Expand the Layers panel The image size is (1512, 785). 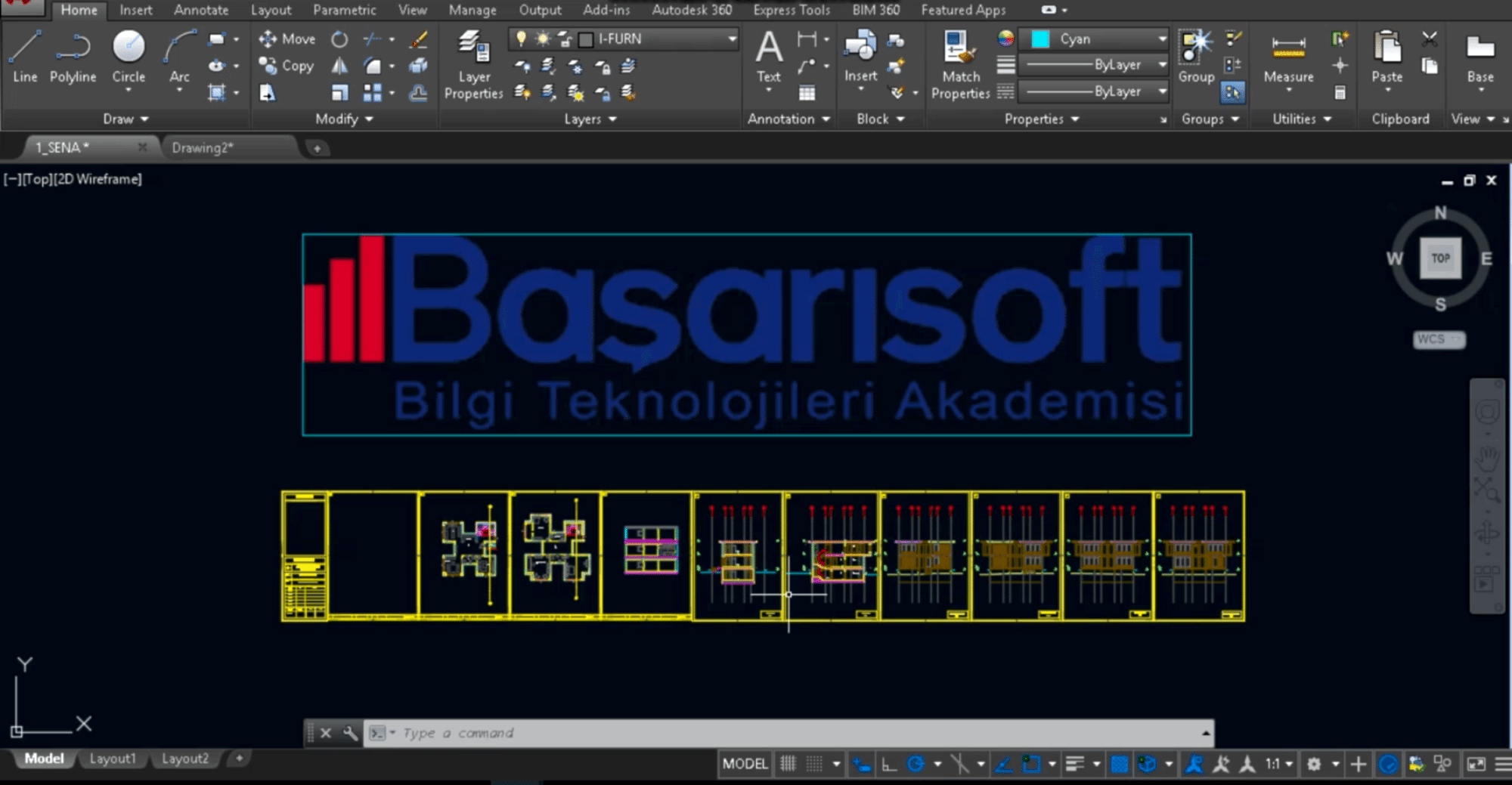(590, 119)
